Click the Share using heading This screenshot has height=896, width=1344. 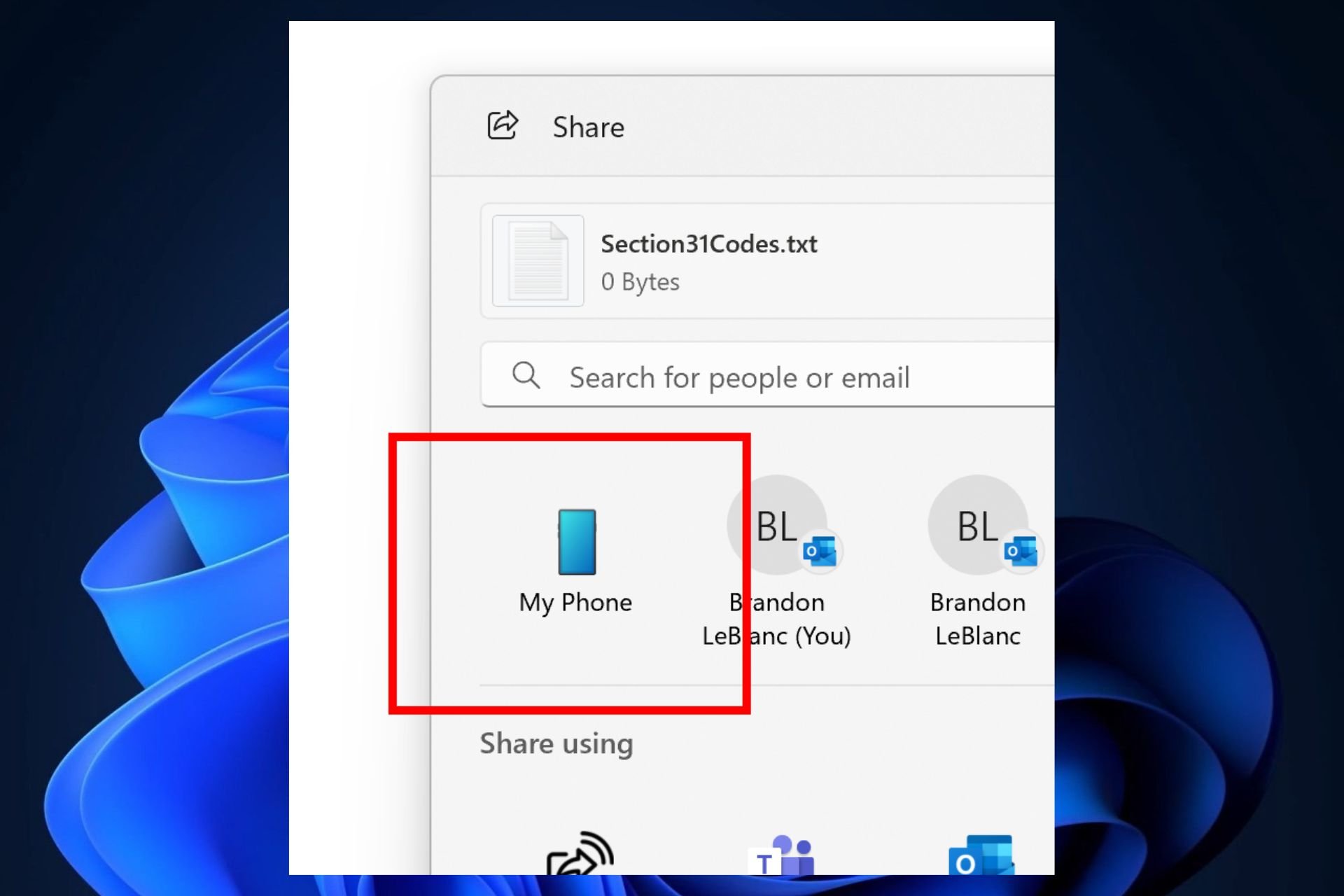pyautogui.click(x=556, y=743)
